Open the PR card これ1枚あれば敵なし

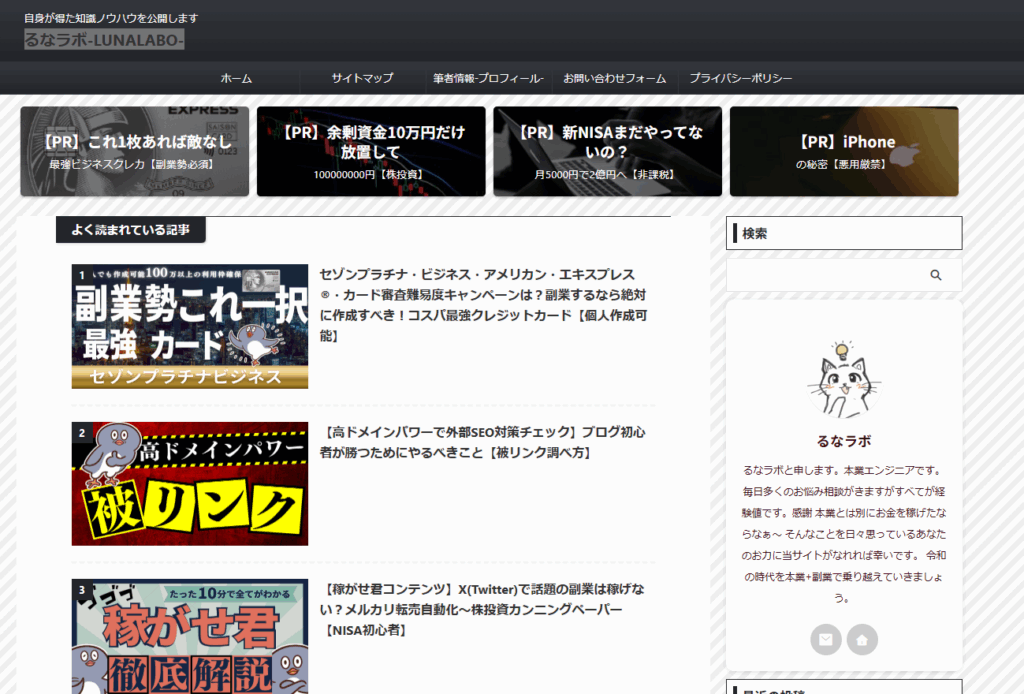point(135,151)
